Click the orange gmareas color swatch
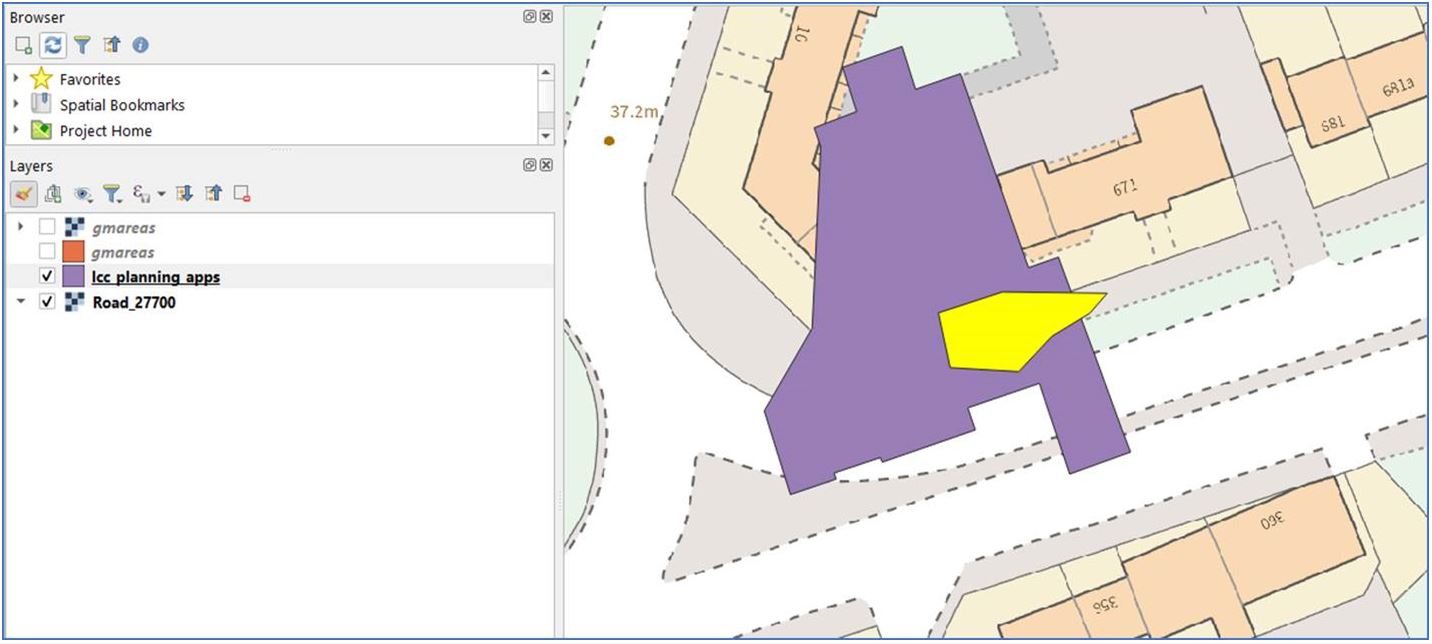The width and height of the screenshot is (1432, 644). [74, 252]
